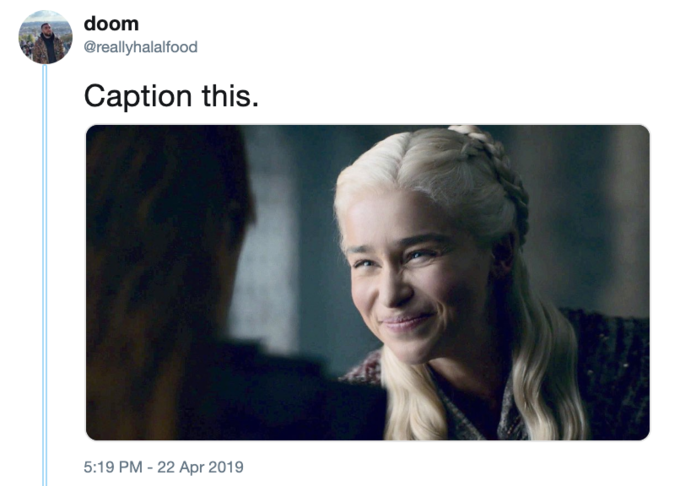Open doom's circular profile picture
Image resolution: width=680 pixels, height=486 pixels.
(x=46, y=37)
